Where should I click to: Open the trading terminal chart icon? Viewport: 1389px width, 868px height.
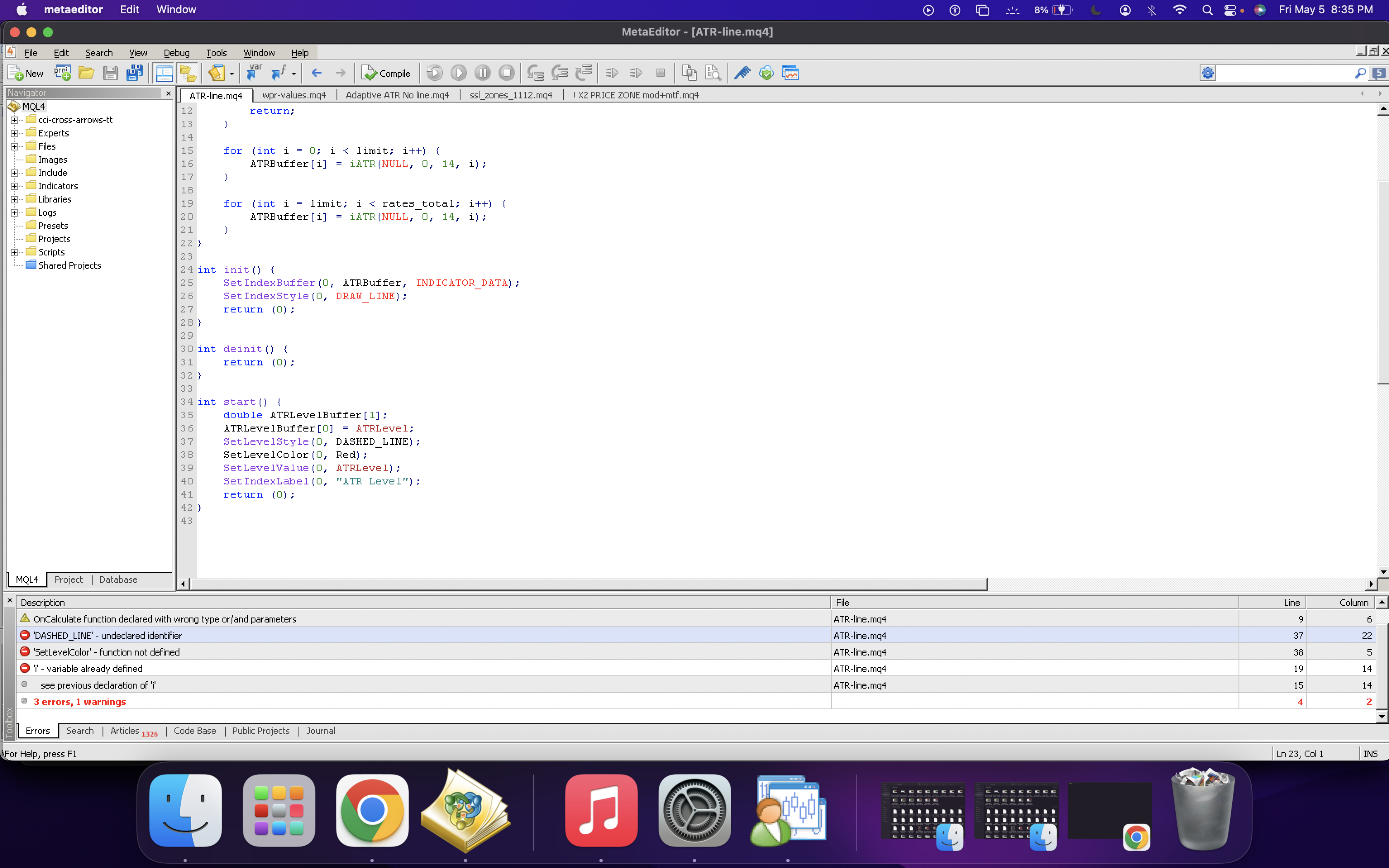click(x=790, y=73)
